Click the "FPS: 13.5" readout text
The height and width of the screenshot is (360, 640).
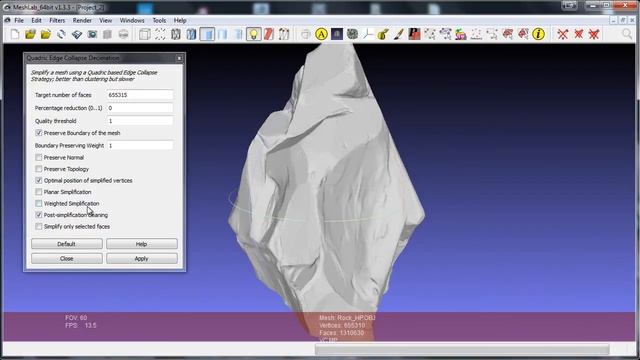[x=81, y=325]
